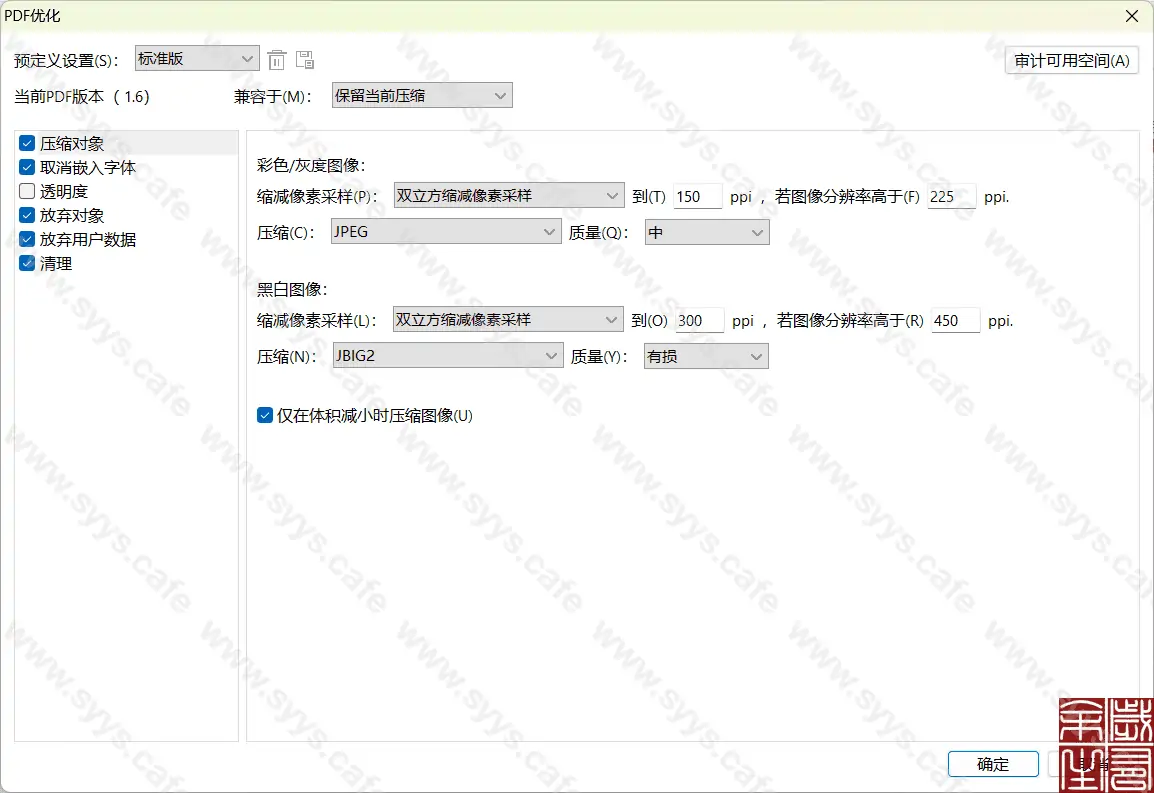Open the 兼容于 compatibility dropdown
Image resolution: width=1154 pixels, height=793 pixels.
421,95
